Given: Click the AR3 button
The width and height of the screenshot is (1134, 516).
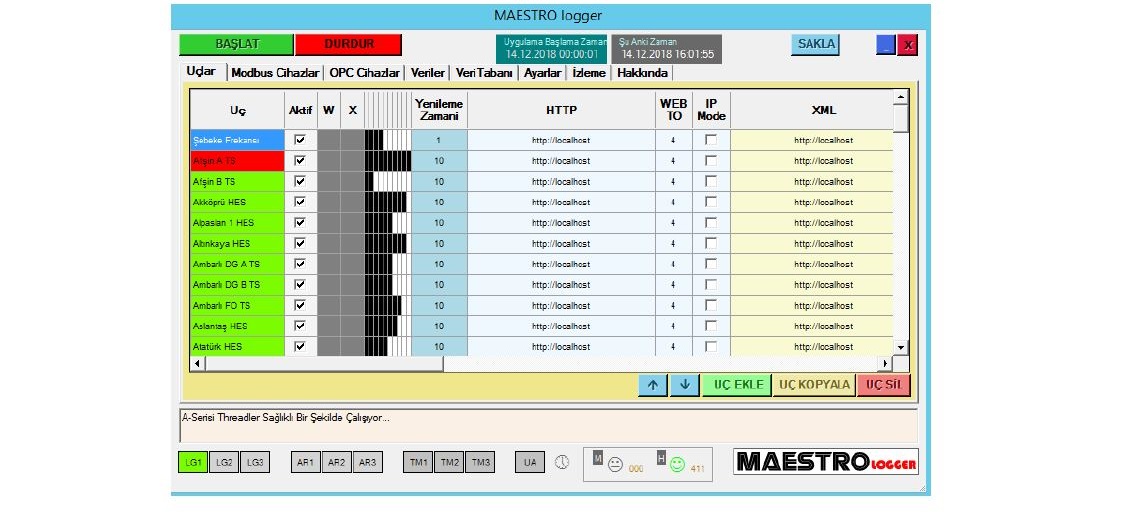Looking at the screenshot, I should pos(367,462).
